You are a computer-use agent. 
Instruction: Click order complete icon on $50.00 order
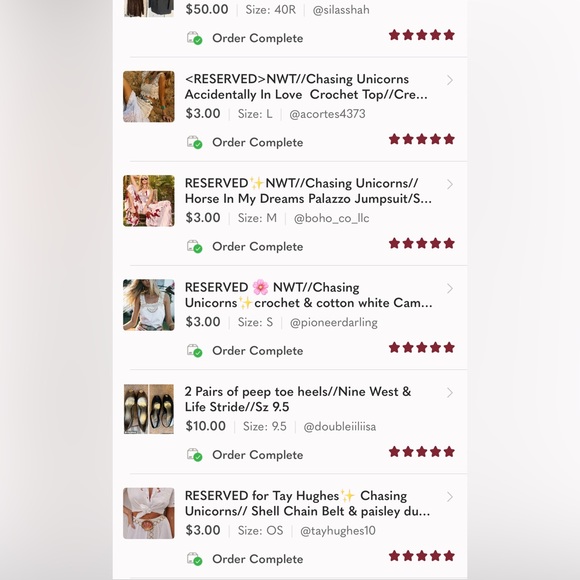(x=194, y=38)
